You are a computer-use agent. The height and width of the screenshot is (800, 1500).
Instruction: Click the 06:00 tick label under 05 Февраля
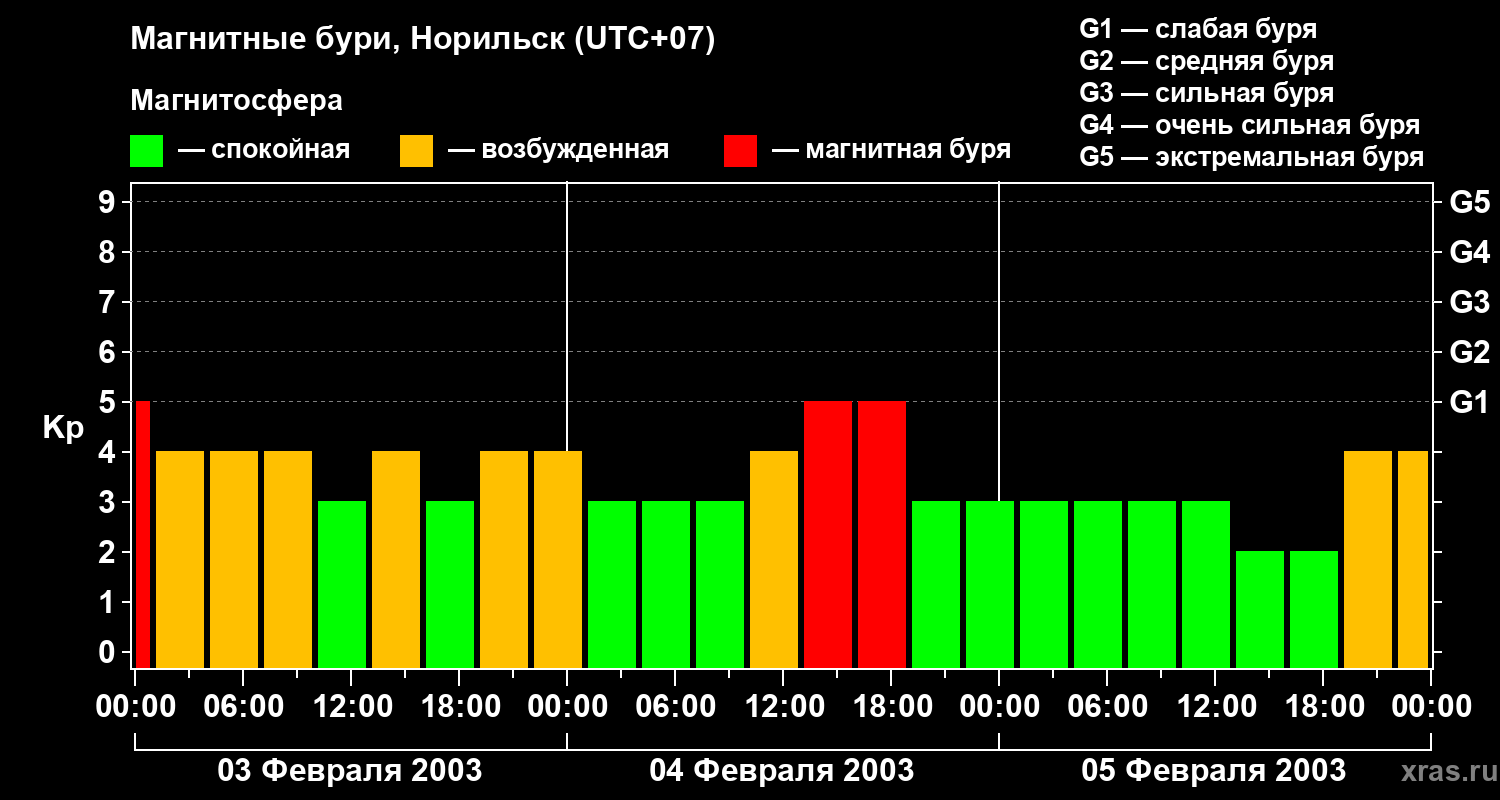point(1107,707)
